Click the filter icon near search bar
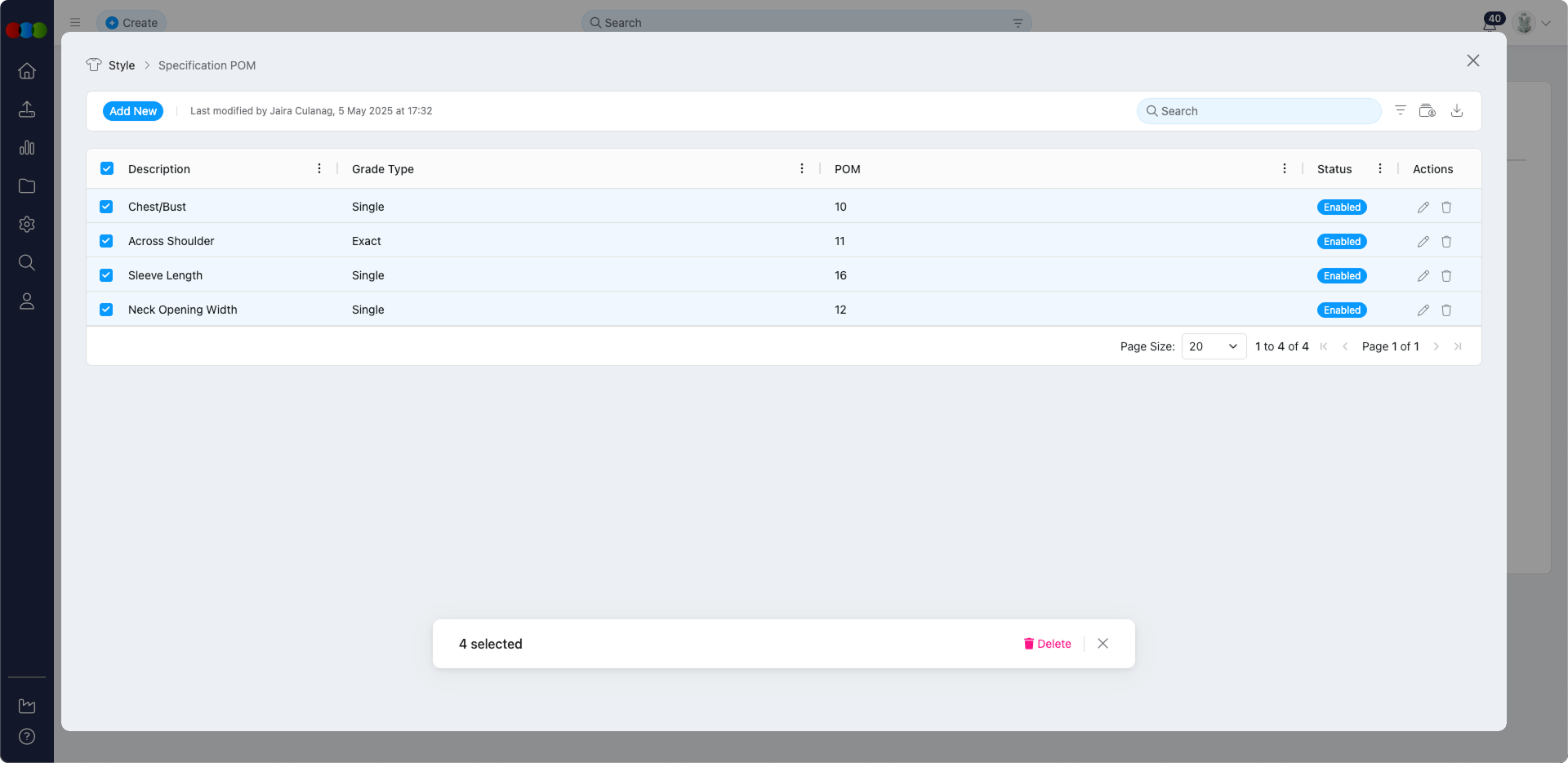 tap(1400, 110)
